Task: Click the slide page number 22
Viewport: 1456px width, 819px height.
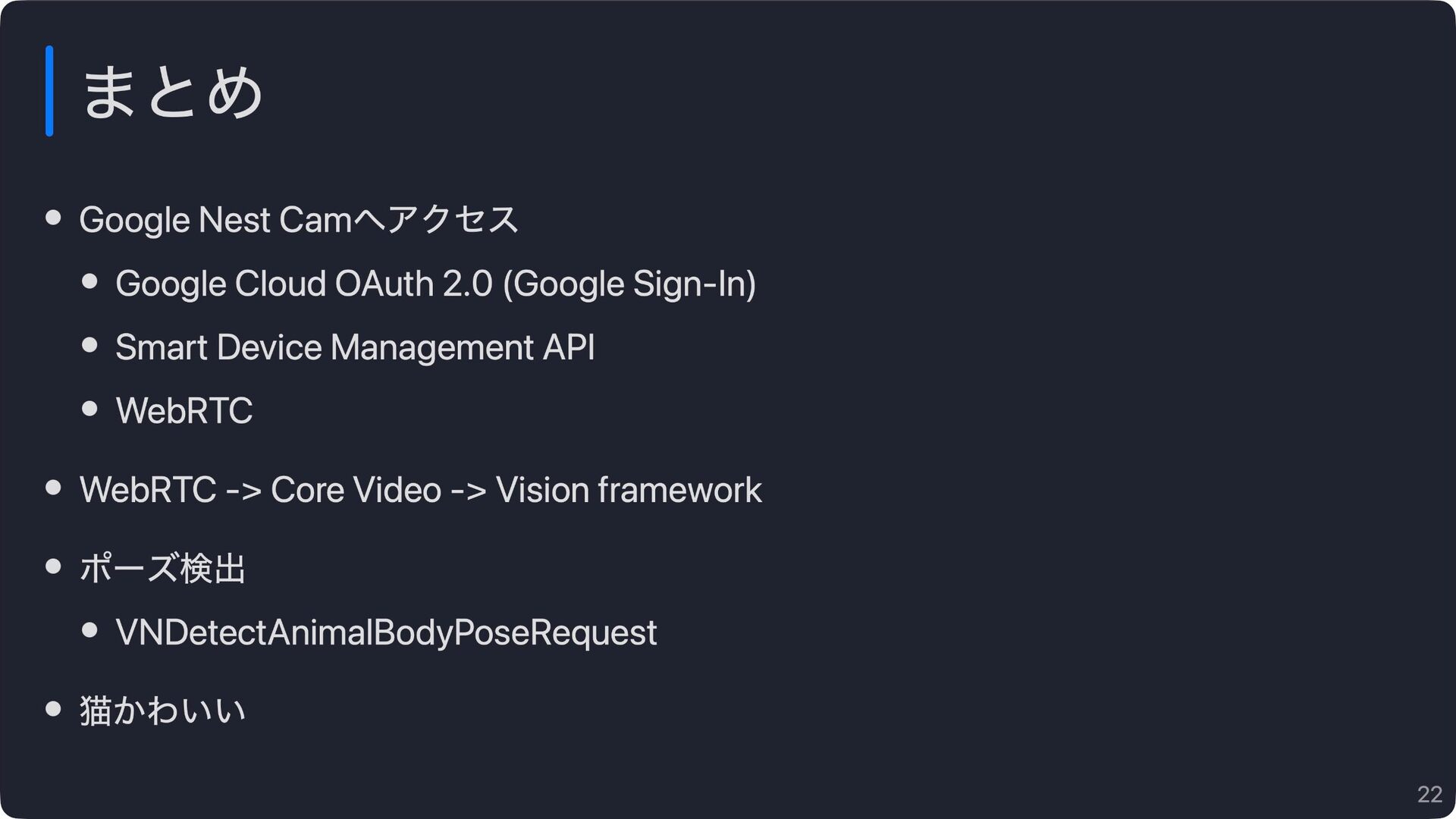Action: click(x=1429, y=794)
